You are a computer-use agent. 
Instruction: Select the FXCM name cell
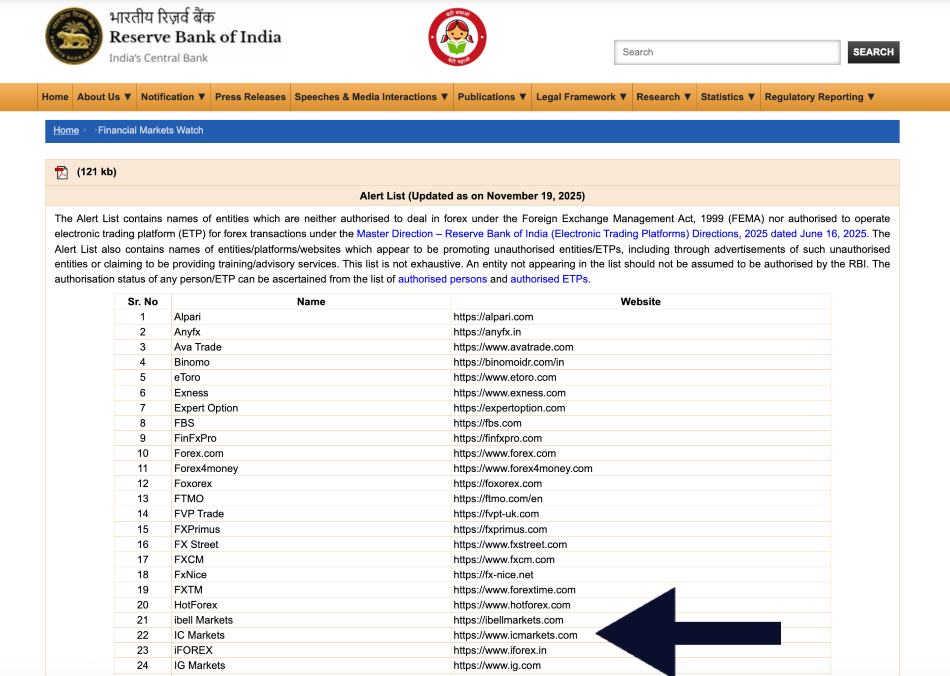tap(311, 560)
